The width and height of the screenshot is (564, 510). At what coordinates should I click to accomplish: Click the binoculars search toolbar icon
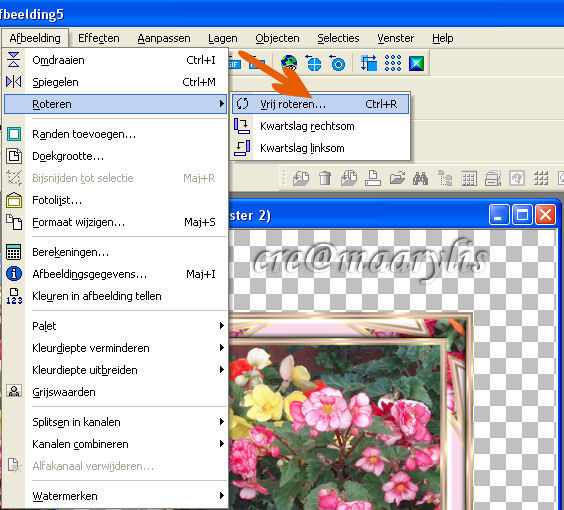pos(420,178)
